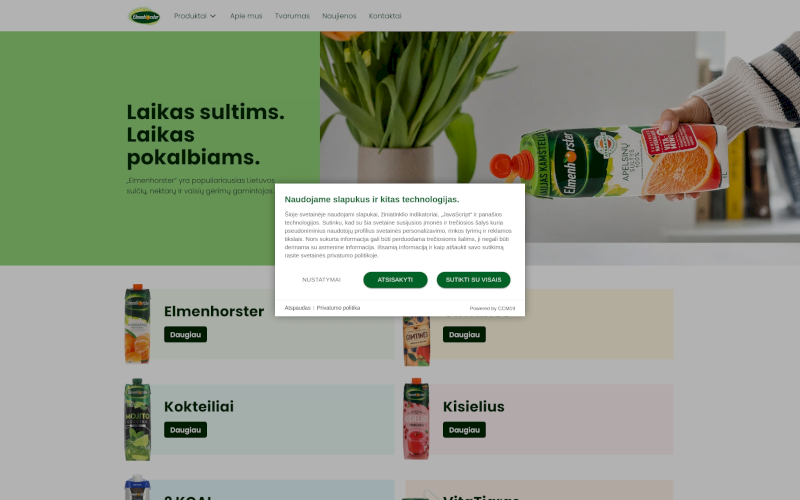Open the Privatumo politika link
Image resolution: width=800 pixels, height=500 pixels.
point(338,308)
